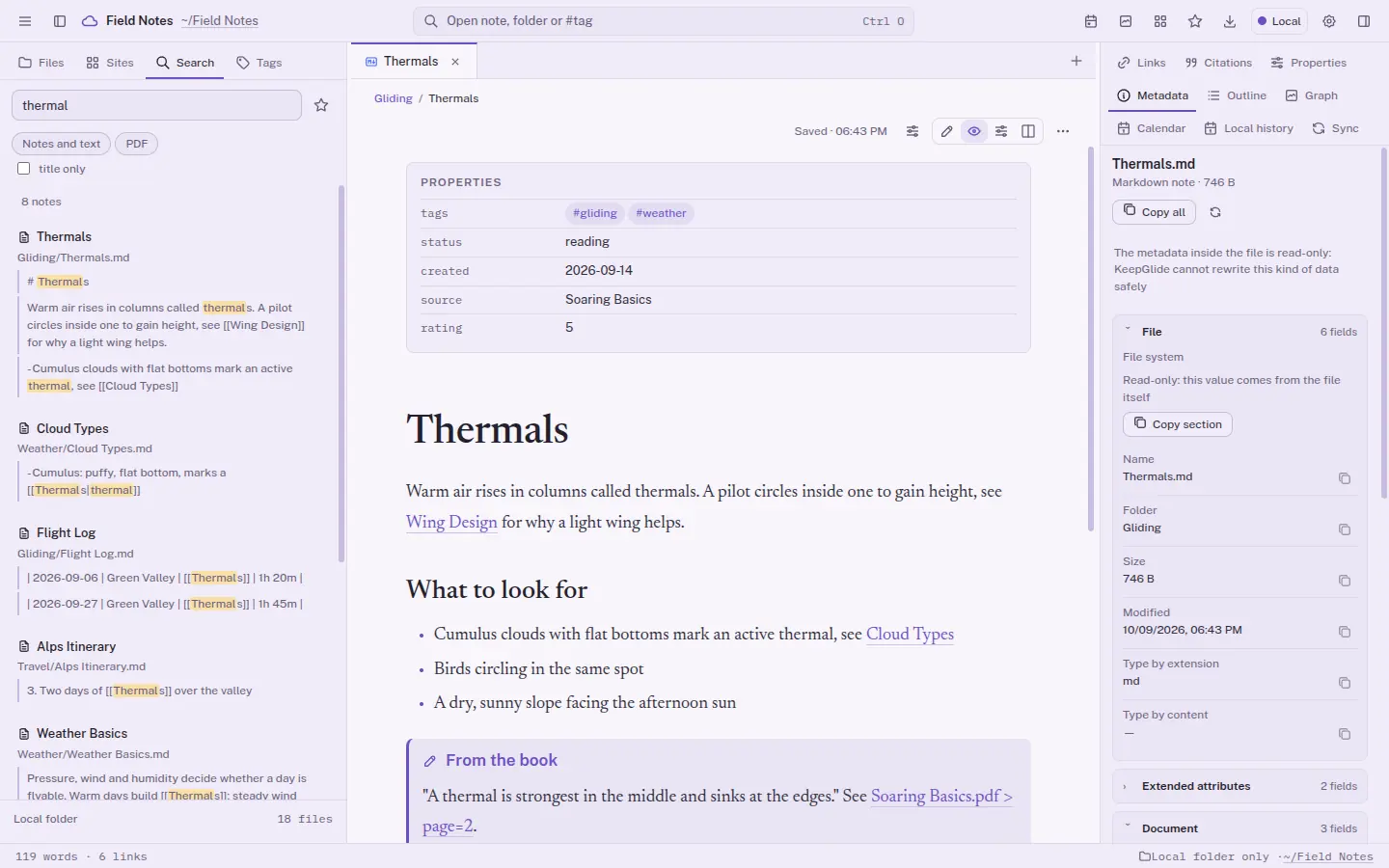The width and height of the screenshot is (1389, 868).
Task: Toggle the left sidebar panel icon
Action: (x=60, y=21)
